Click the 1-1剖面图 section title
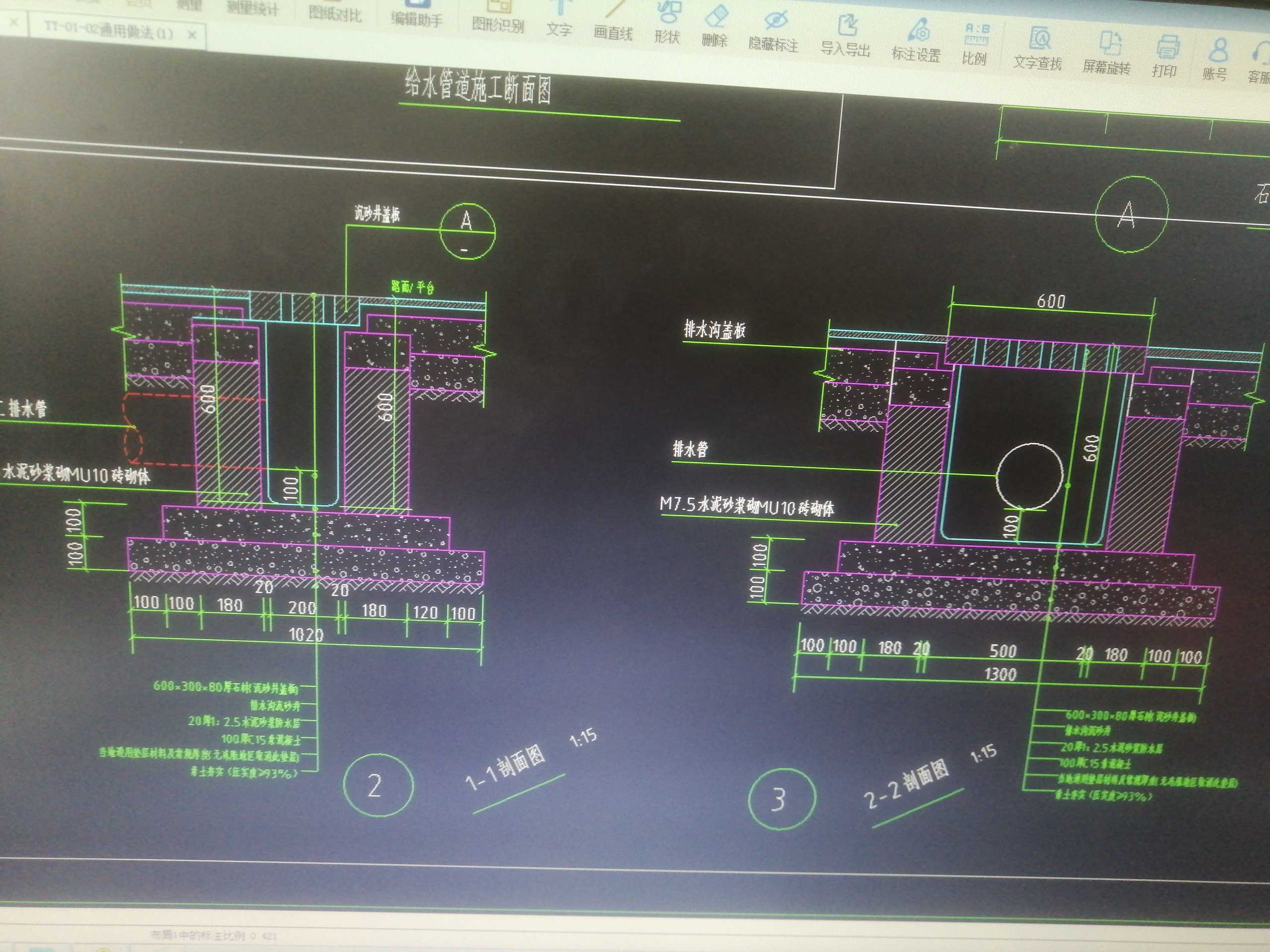The height and width of the screenshot is (952, 1270). [x=506, y=767]
